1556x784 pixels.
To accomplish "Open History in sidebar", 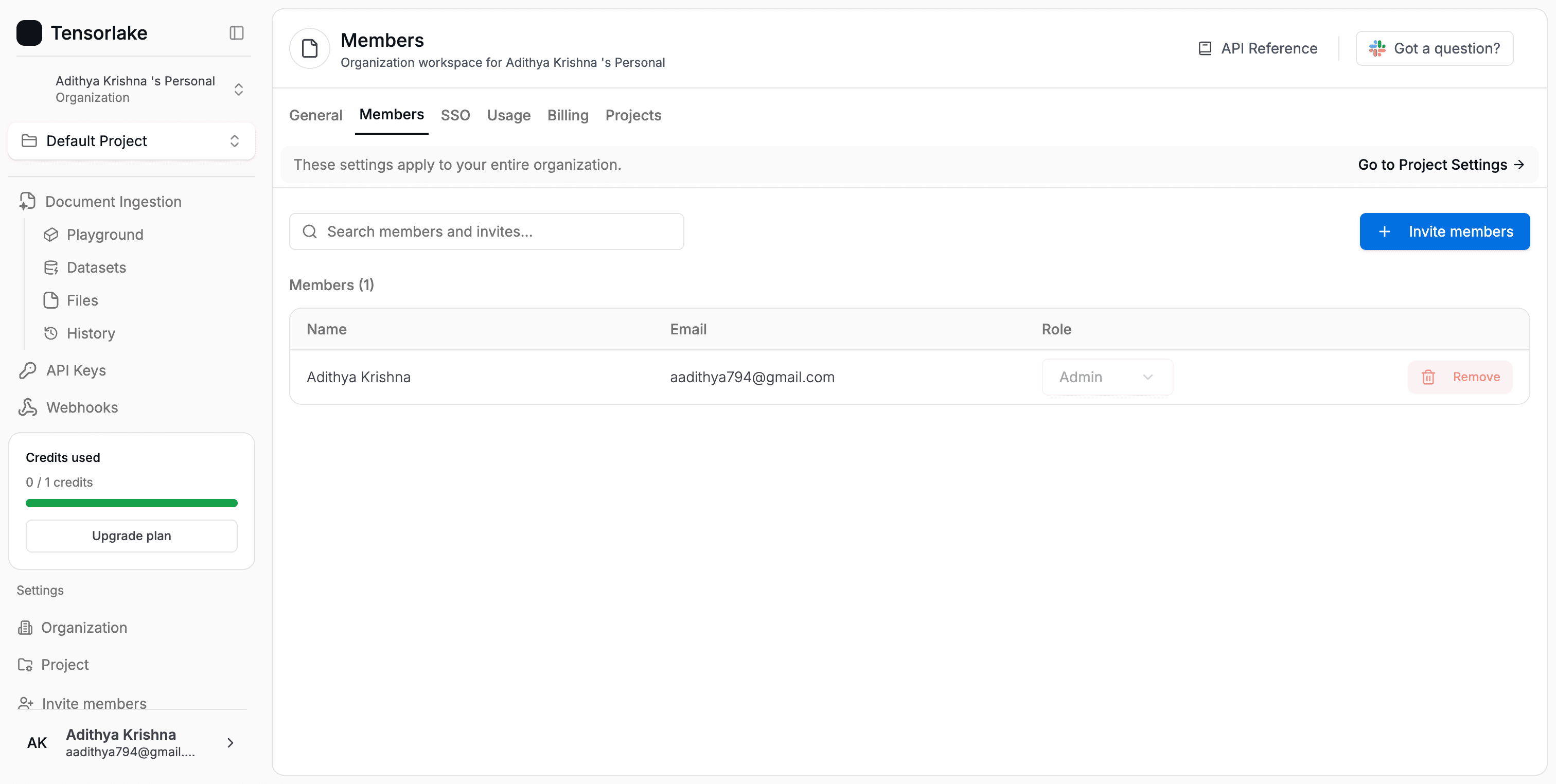I will click(x=91, y=333).
